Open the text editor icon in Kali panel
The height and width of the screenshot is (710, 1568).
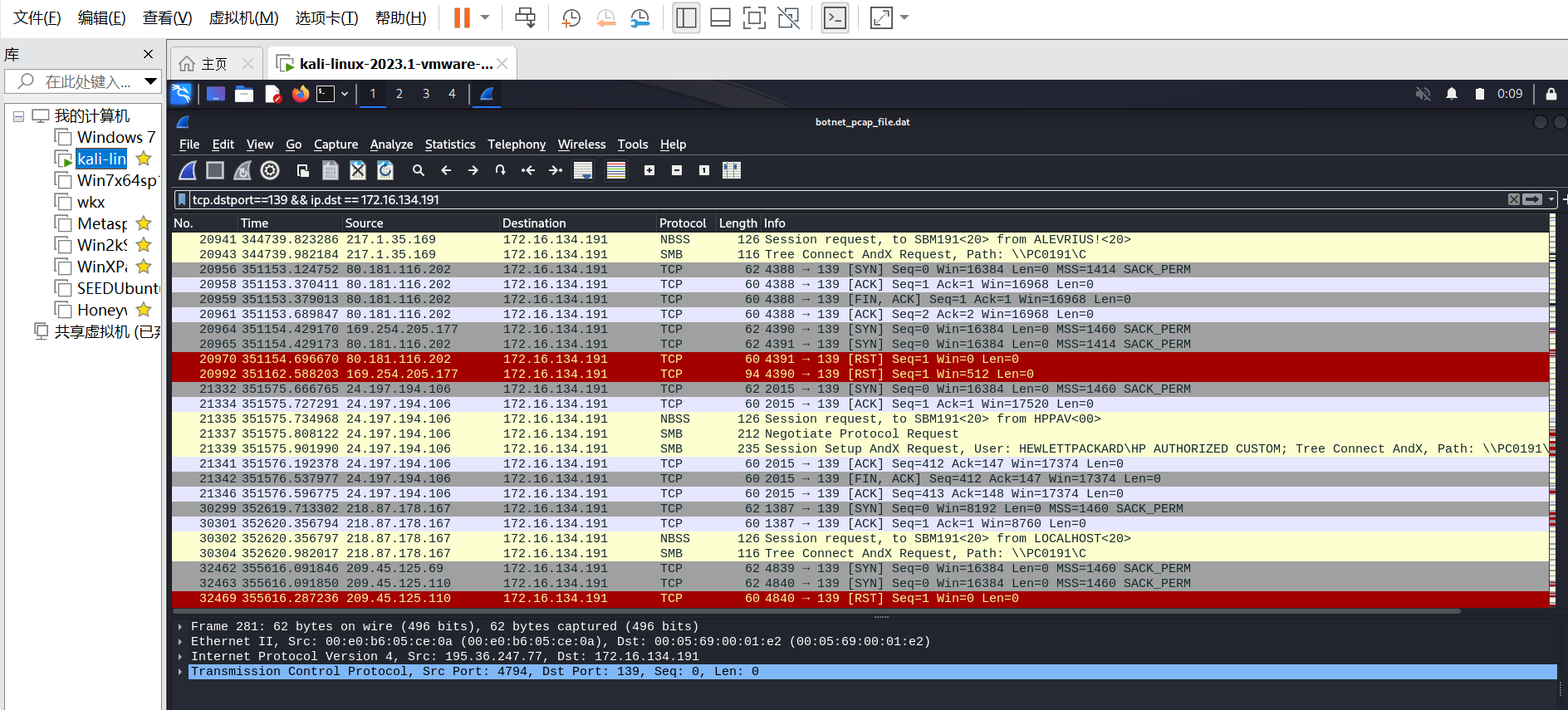tap(272, 94)
